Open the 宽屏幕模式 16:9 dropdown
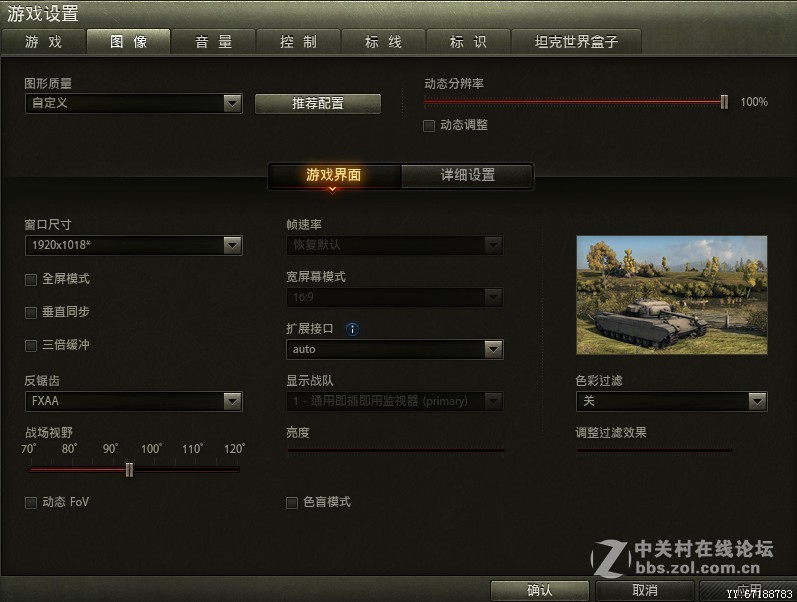797x602 pixels. (395, 297)
